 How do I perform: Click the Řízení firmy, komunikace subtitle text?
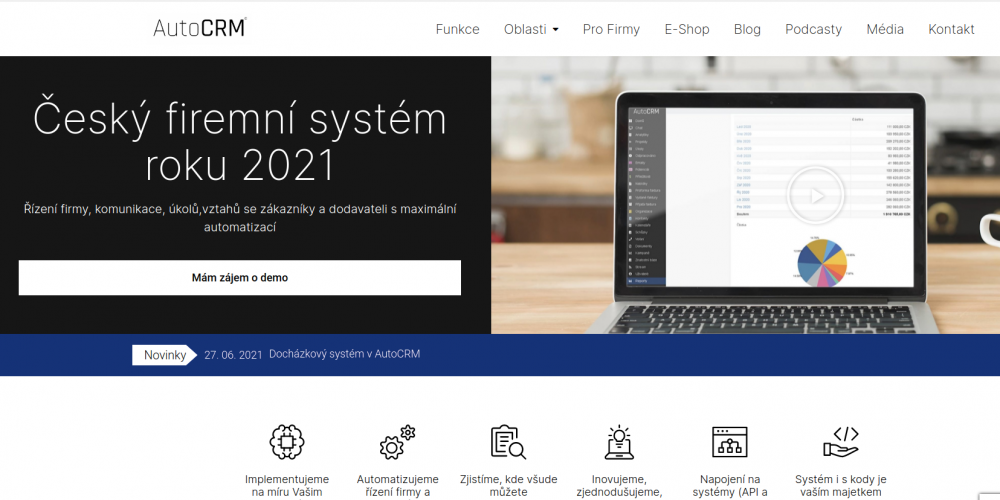pos(240,217)
